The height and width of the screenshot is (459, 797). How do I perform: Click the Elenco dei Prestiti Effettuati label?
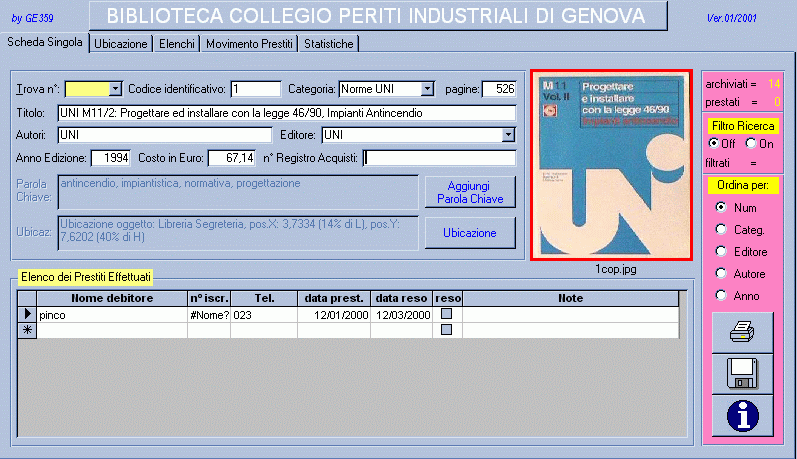tap(86, 277)
